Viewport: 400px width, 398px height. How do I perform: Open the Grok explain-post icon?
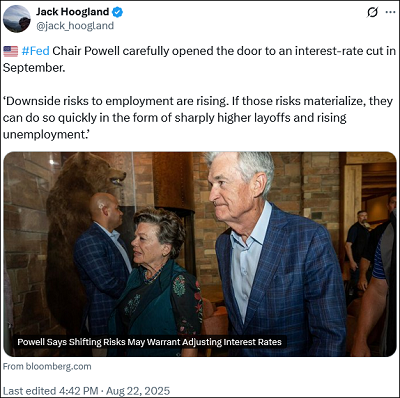pyautogui.click(x=372, y=12)
